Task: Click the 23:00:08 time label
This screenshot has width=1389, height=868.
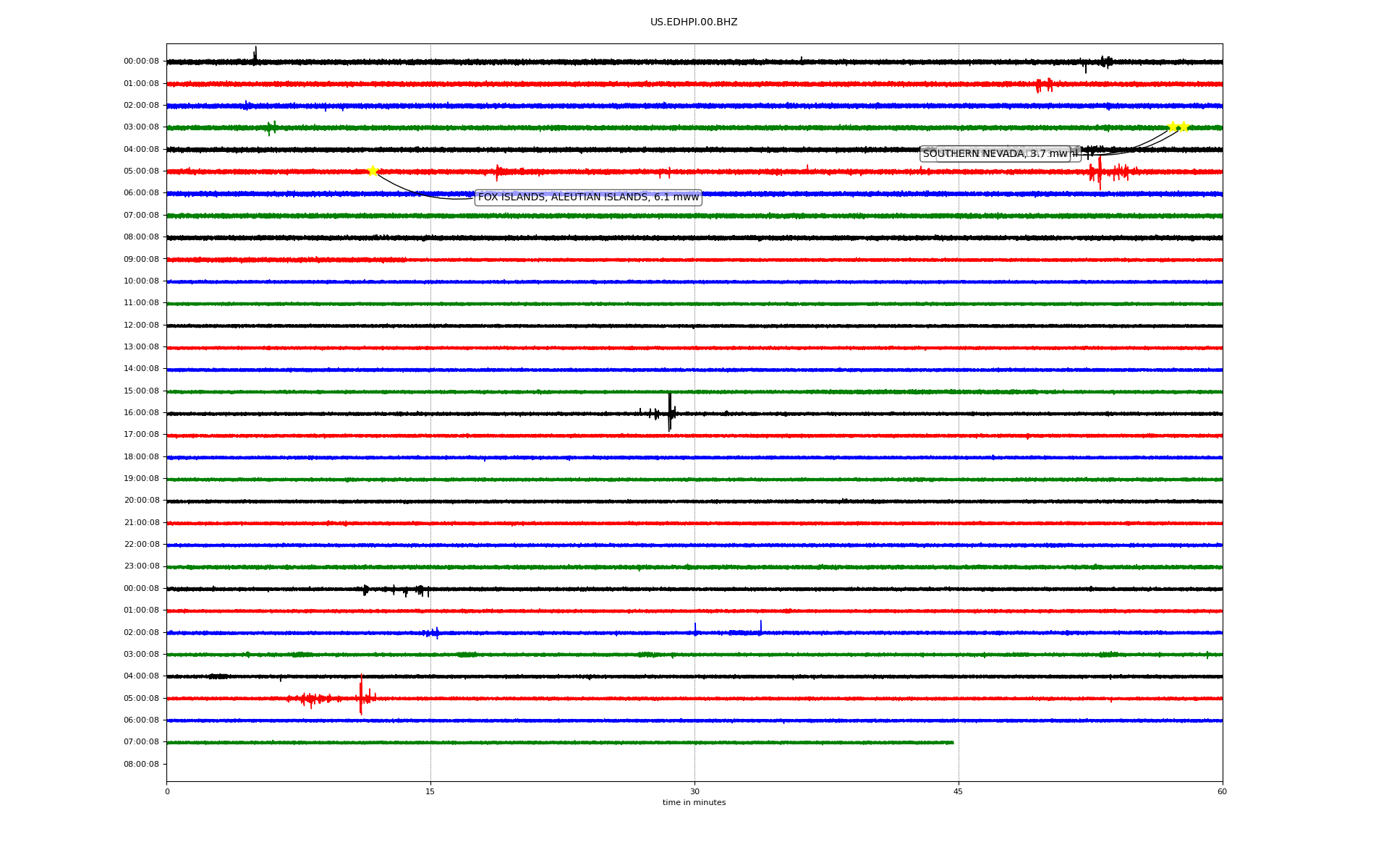Action: (141, 566)
